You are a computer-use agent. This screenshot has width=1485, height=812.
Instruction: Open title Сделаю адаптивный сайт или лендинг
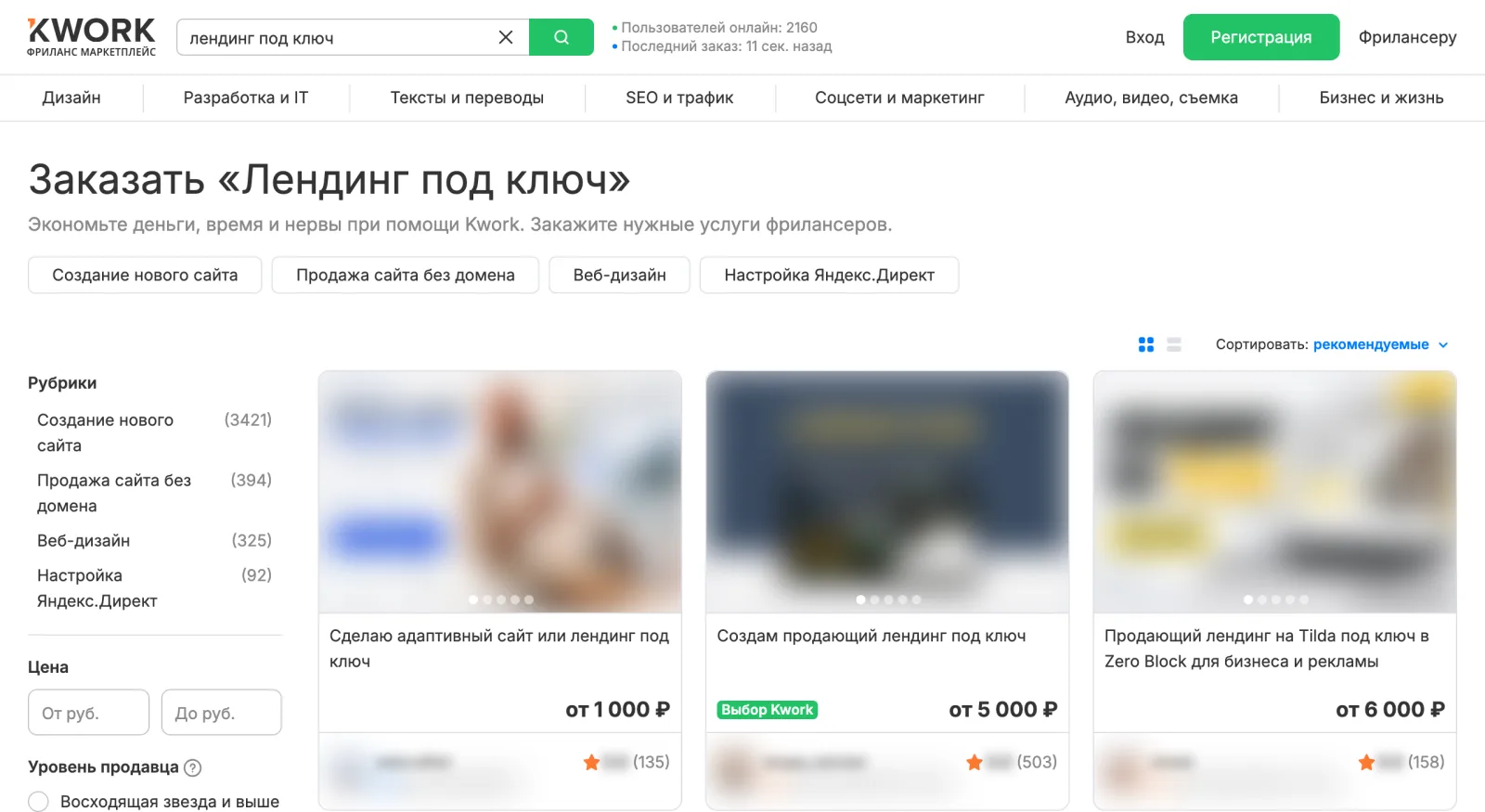coord(499,649)
